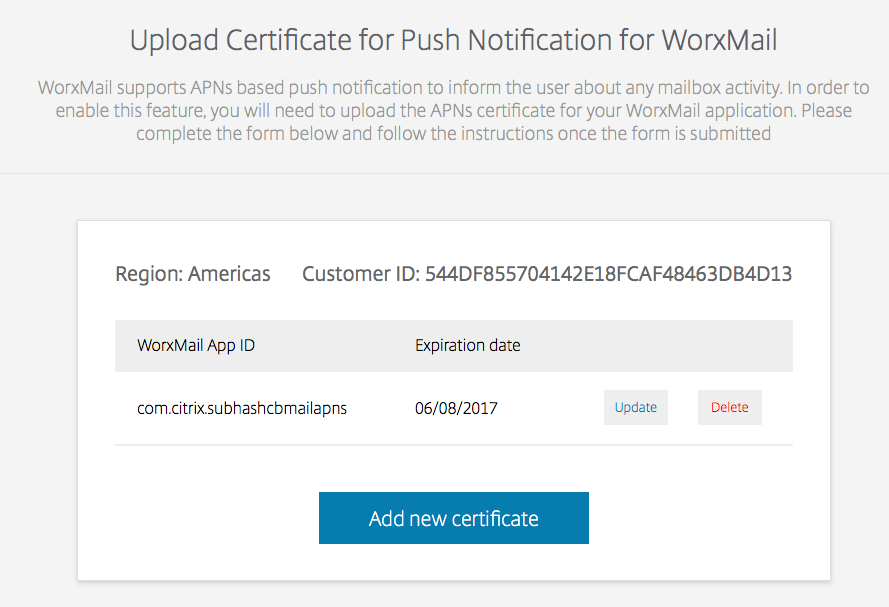
Task: Click empty card space left of Add new certificate
Action: (200, 518)
